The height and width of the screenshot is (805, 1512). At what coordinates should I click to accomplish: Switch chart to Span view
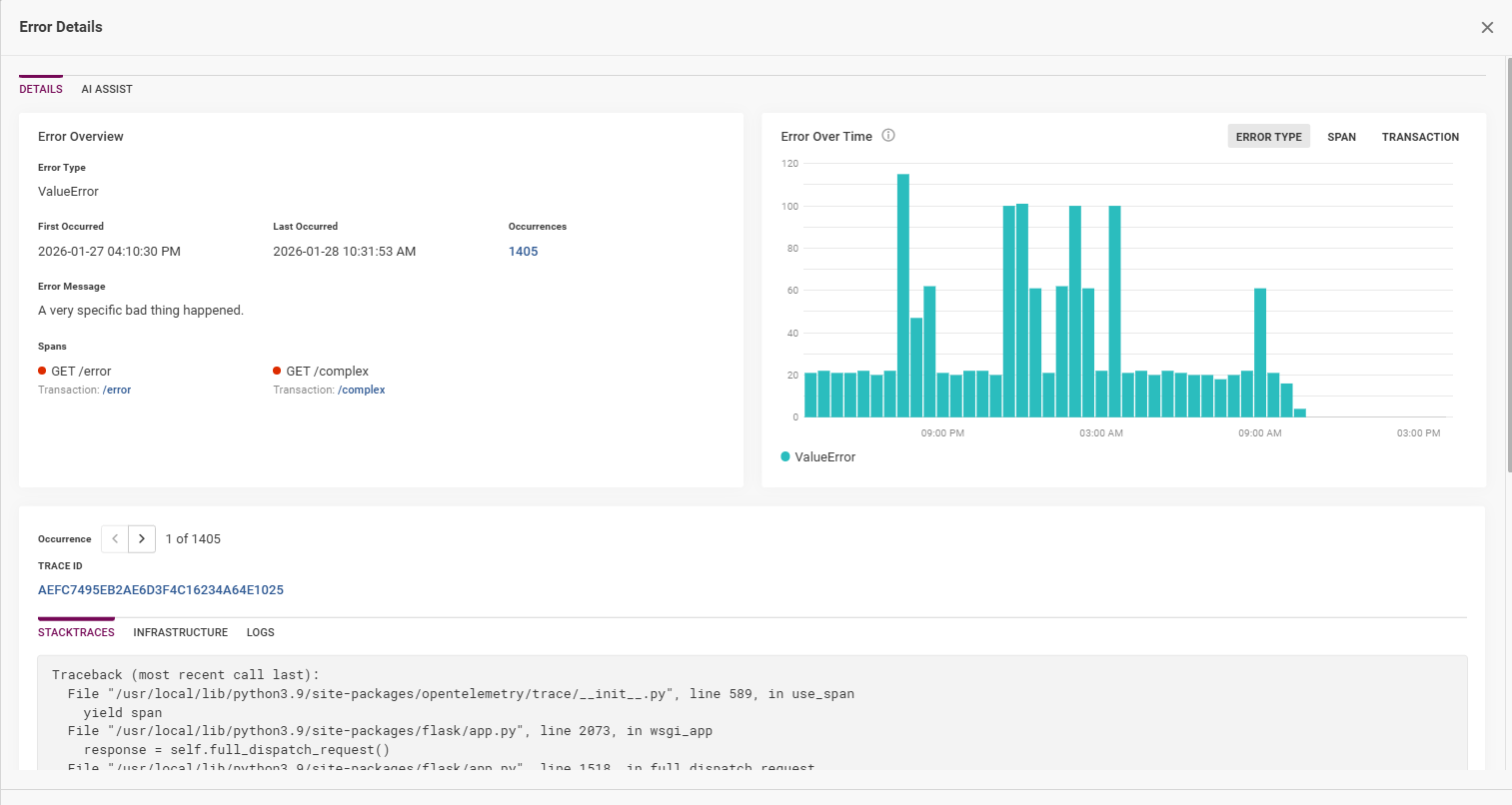tap(1341, 137)
